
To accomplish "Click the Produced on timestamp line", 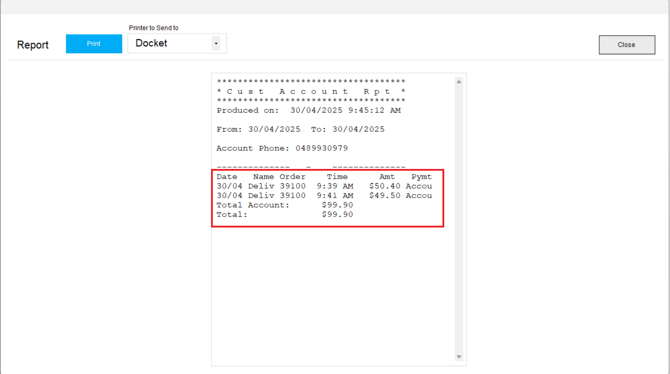I will coord(309,110).
